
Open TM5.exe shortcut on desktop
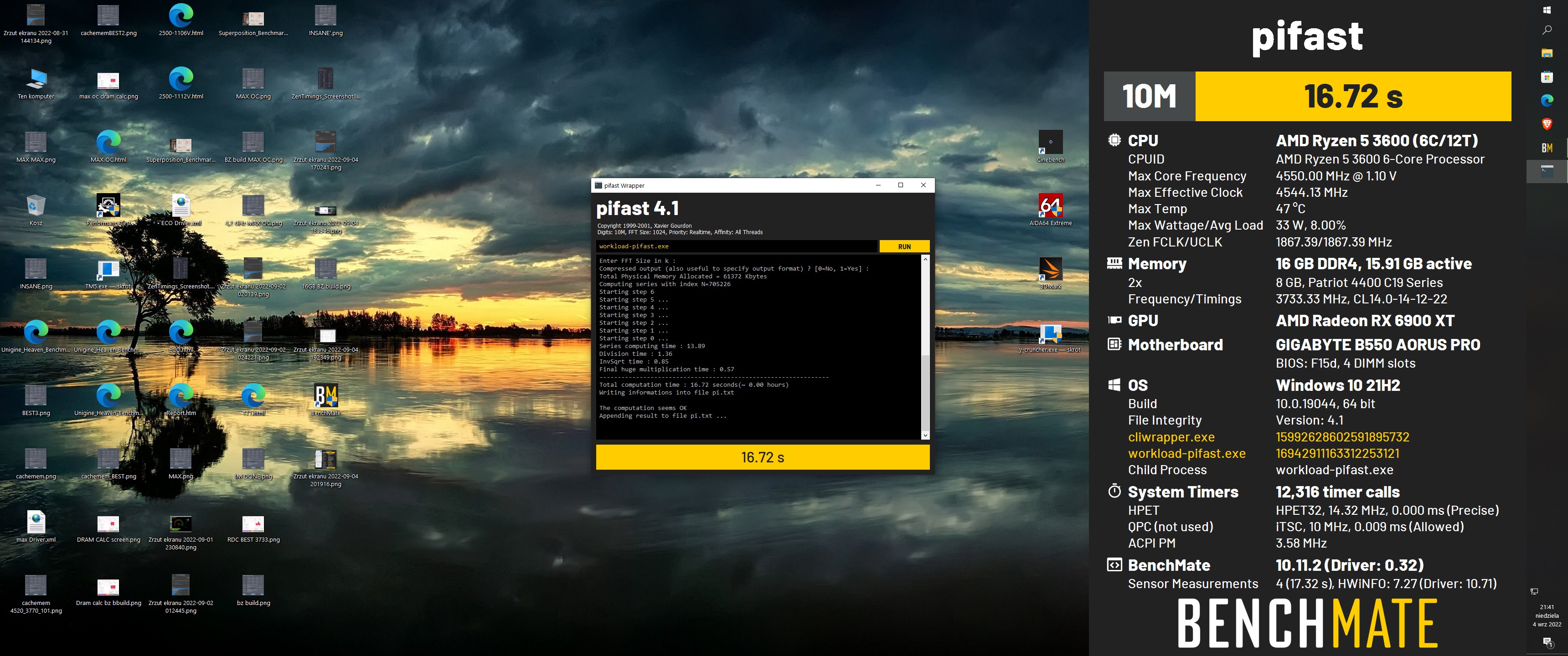[108, 273]
